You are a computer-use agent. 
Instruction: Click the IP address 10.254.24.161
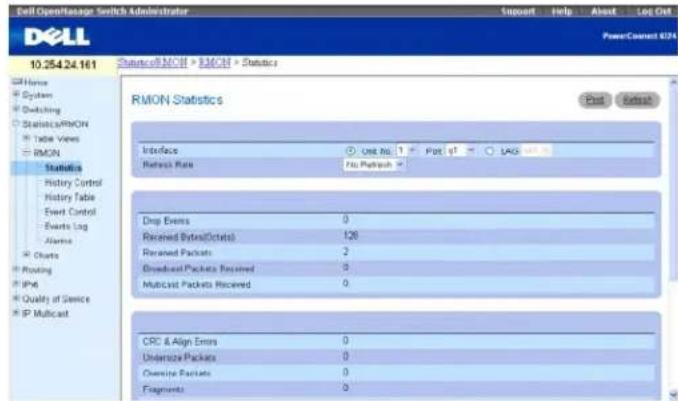tap(63, 65)
